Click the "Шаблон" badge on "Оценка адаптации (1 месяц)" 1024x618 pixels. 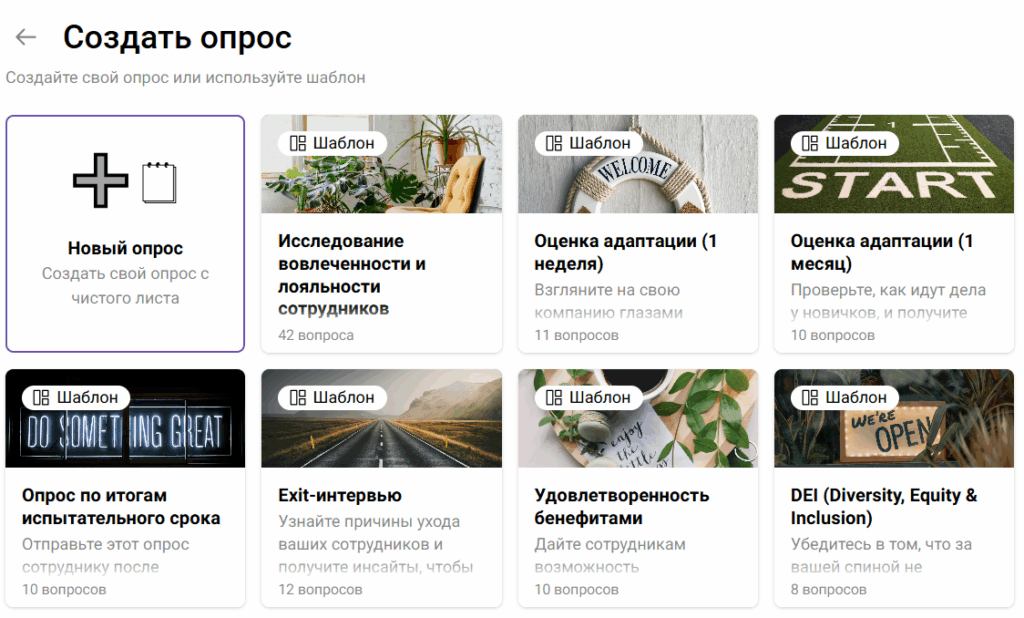846,143
